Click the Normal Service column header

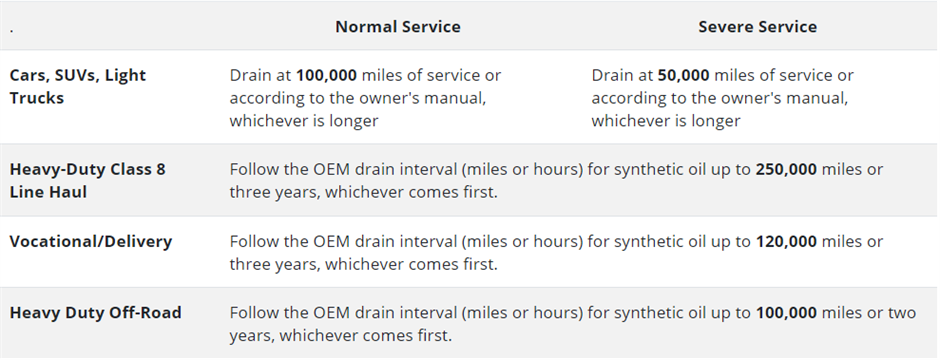397,27
